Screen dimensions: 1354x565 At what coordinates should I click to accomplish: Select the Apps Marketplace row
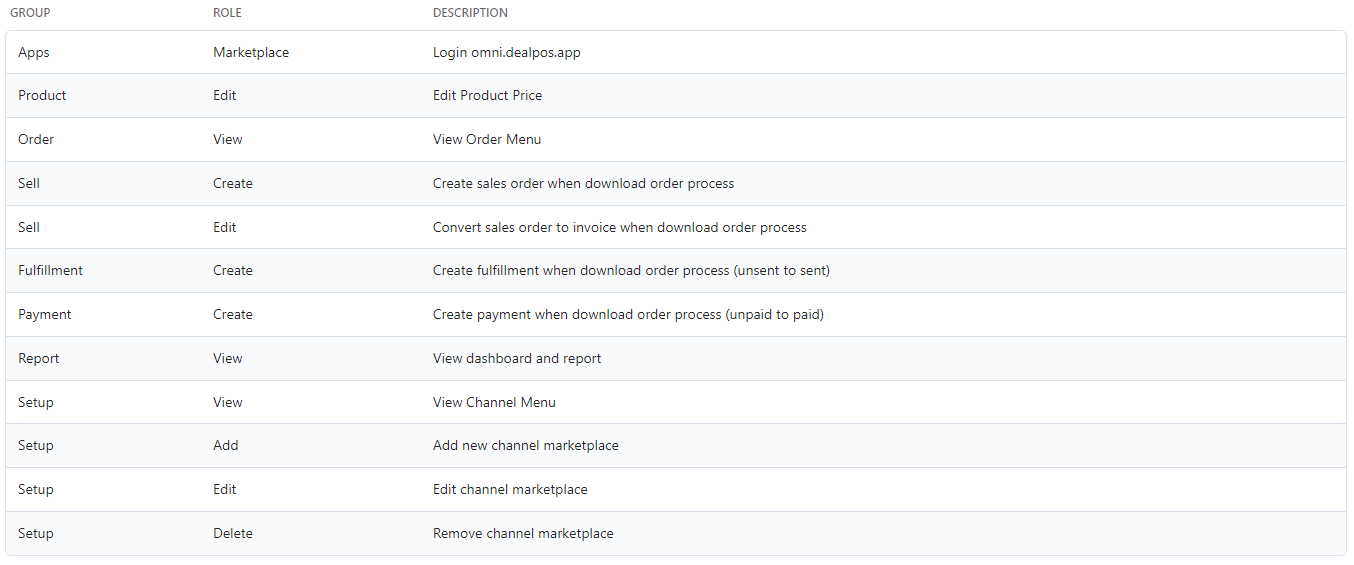(676, 52)
